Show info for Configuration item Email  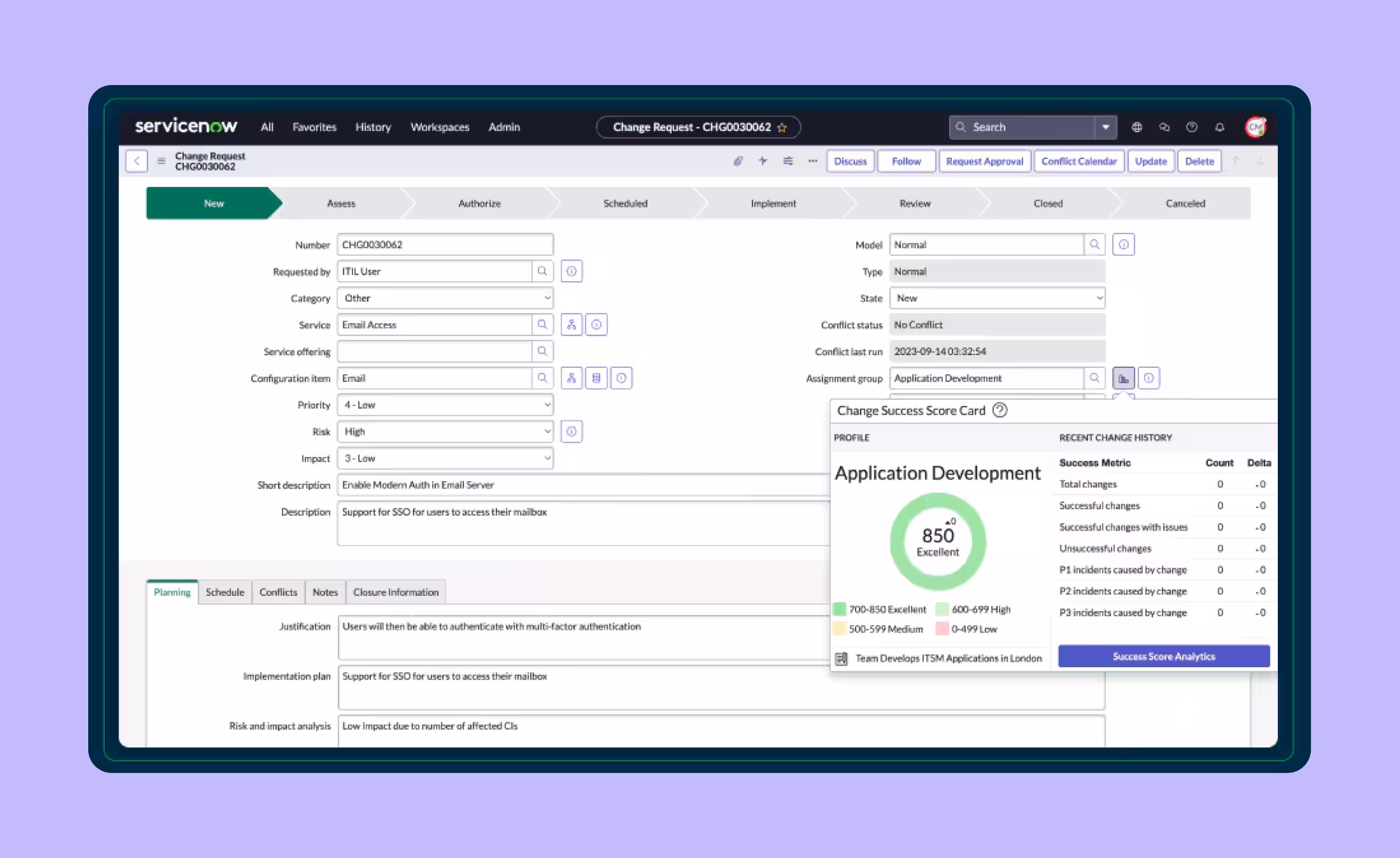click(x=621, y=378)
